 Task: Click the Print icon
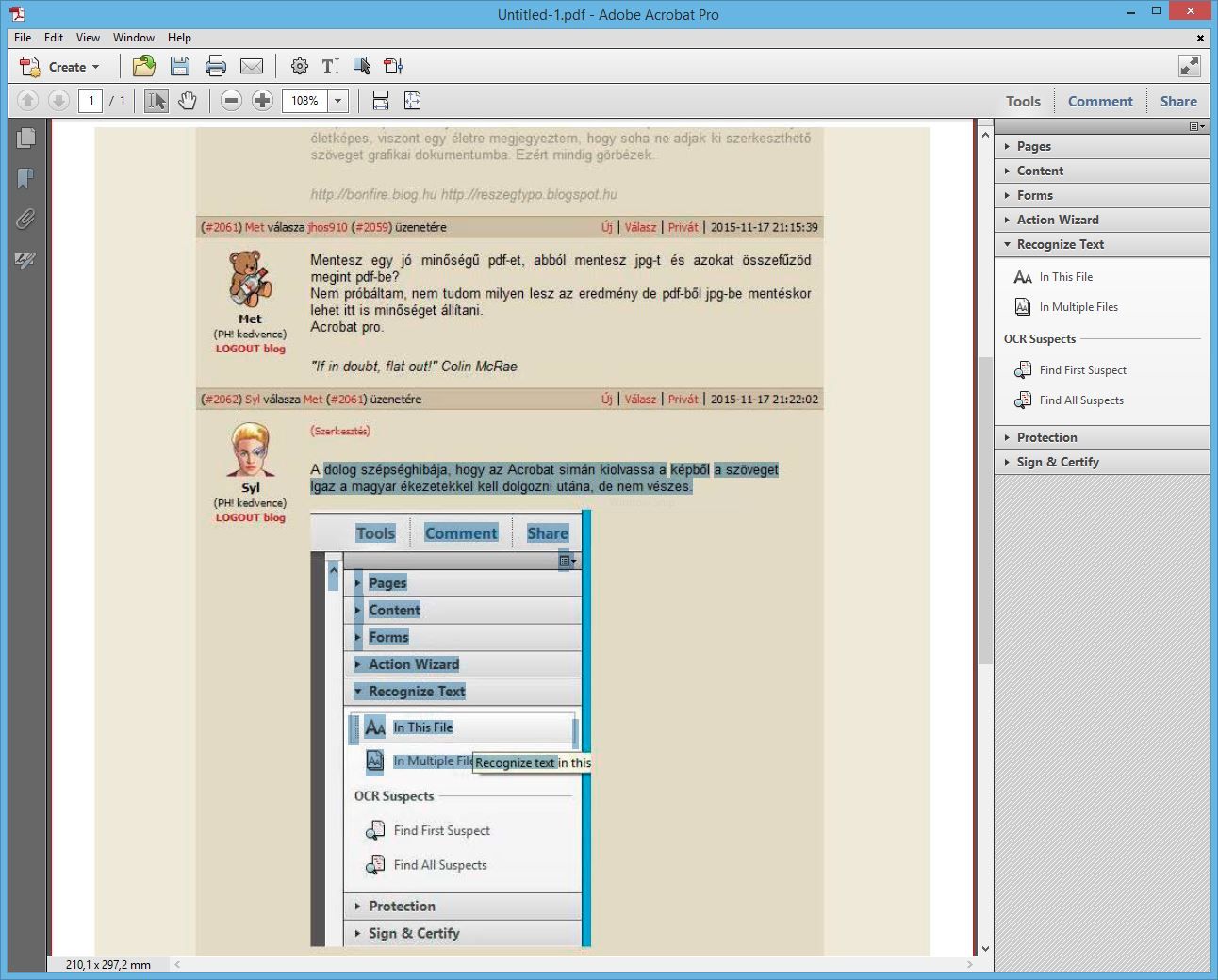pos(216,66)
